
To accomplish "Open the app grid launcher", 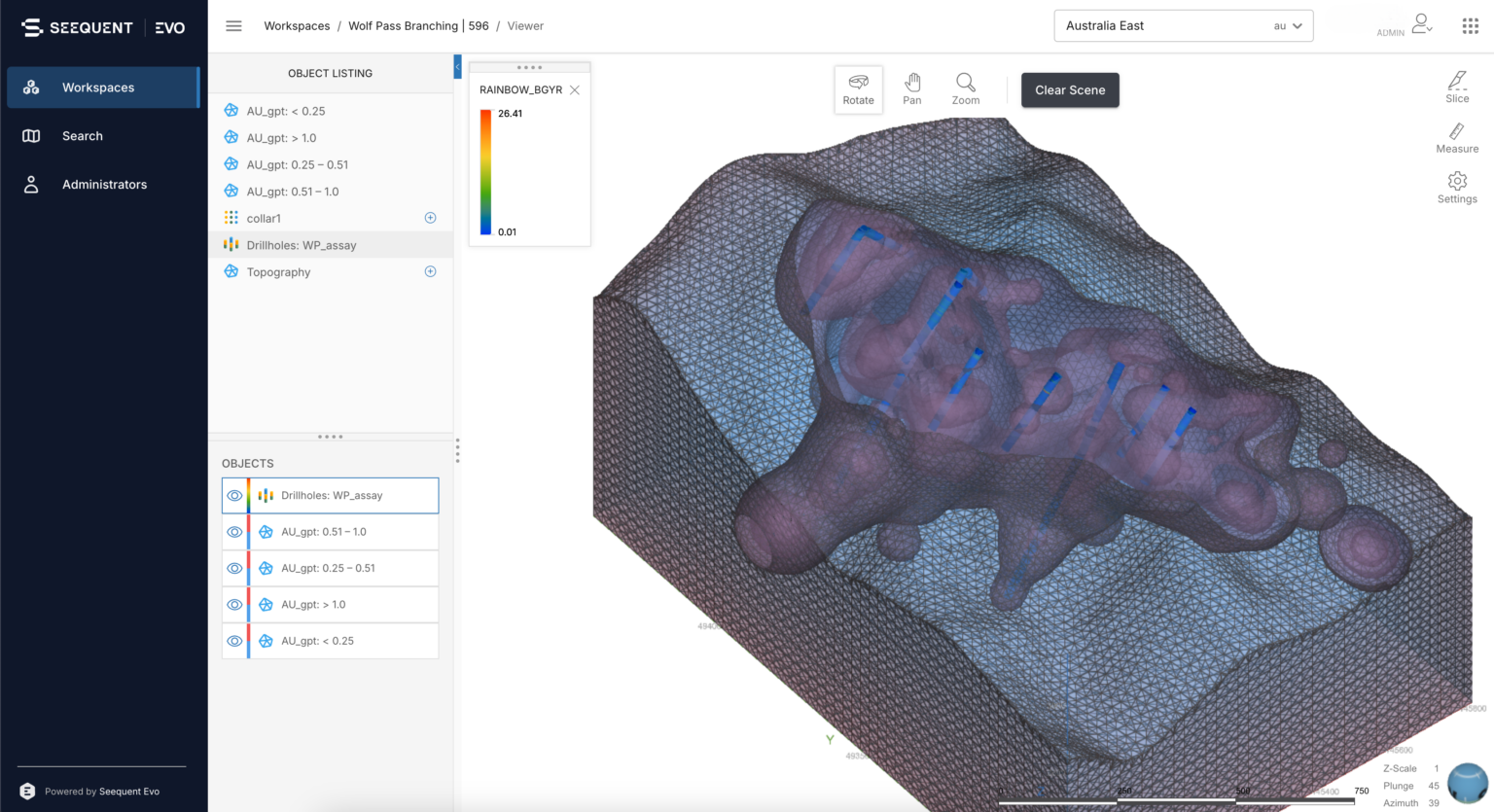I will (x=1470, y=25).
